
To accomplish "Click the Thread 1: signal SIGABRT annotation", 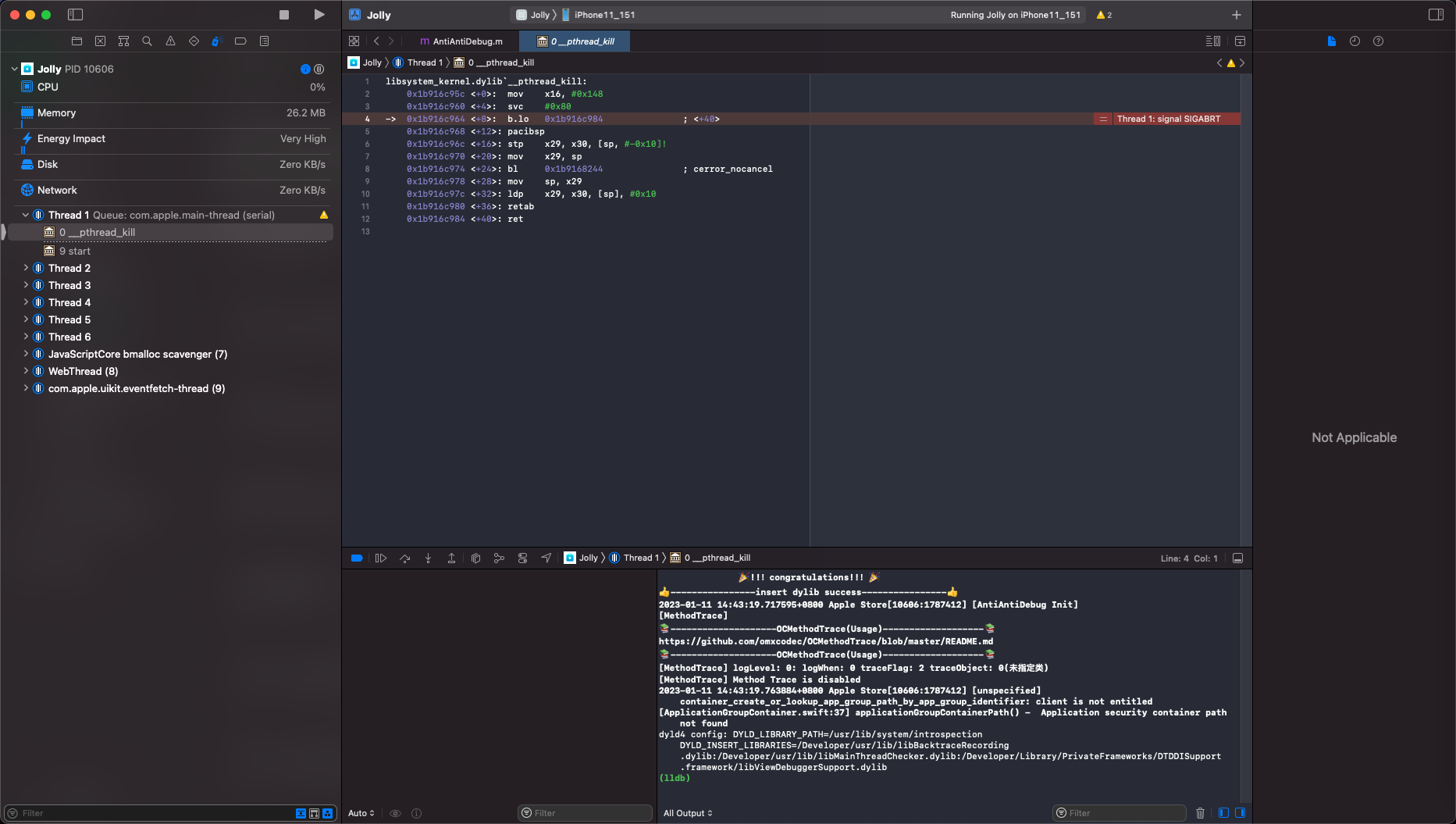I will click(x=1167, y=119).
